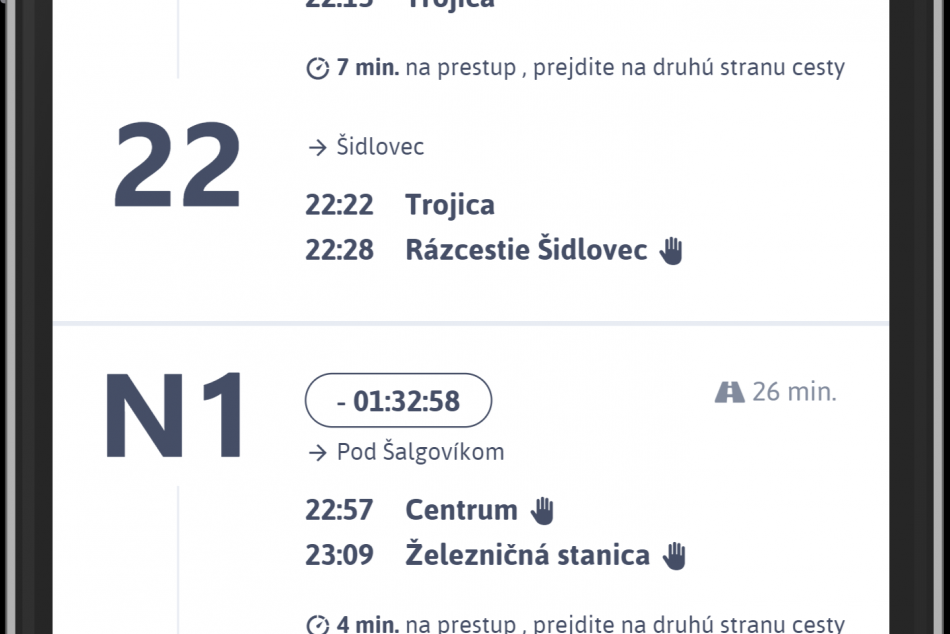The height and width of the screenshot is (634, 950).
Task: Tap the hand icon next to Rázcestie Šidlovec
Action: point(673,250)
